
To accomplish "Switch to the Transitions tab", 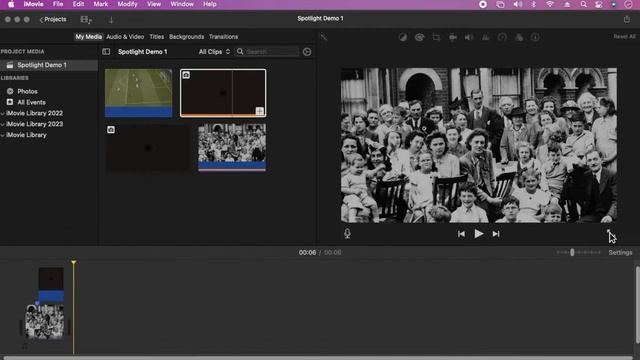I will [x=223, y=37].
